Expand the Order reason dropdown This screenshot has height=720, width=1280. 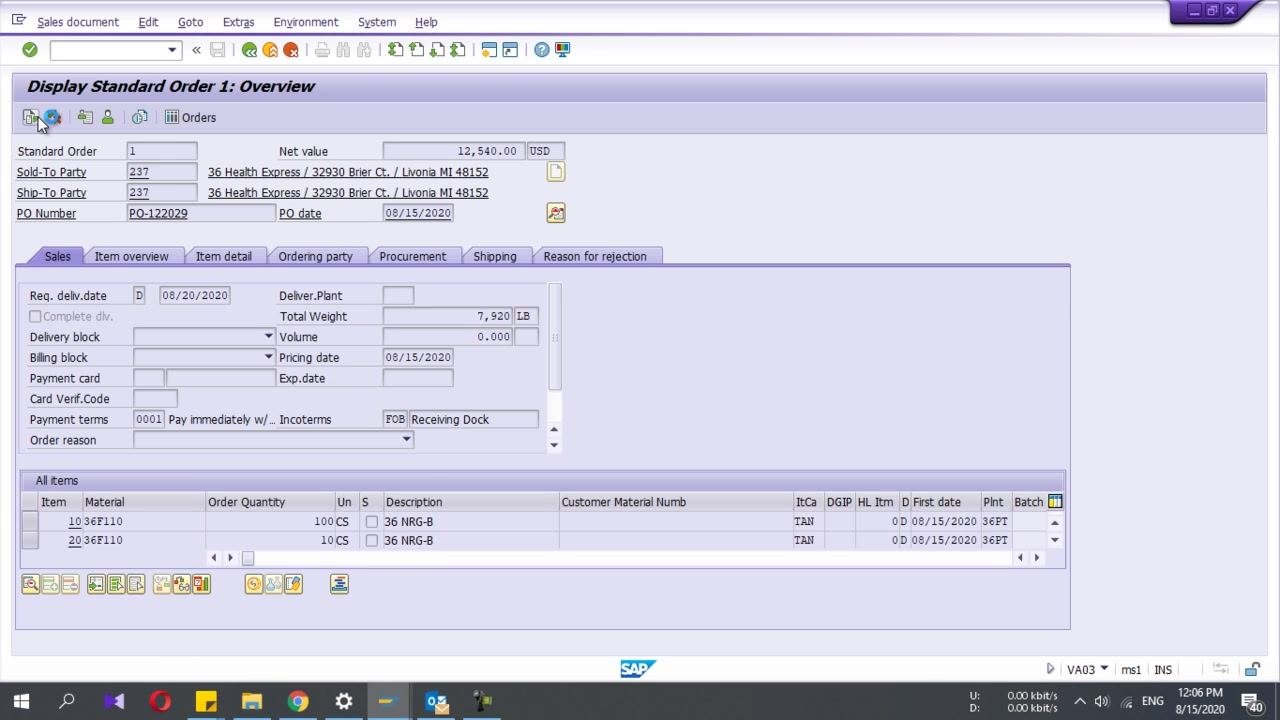tap(406, 440)
